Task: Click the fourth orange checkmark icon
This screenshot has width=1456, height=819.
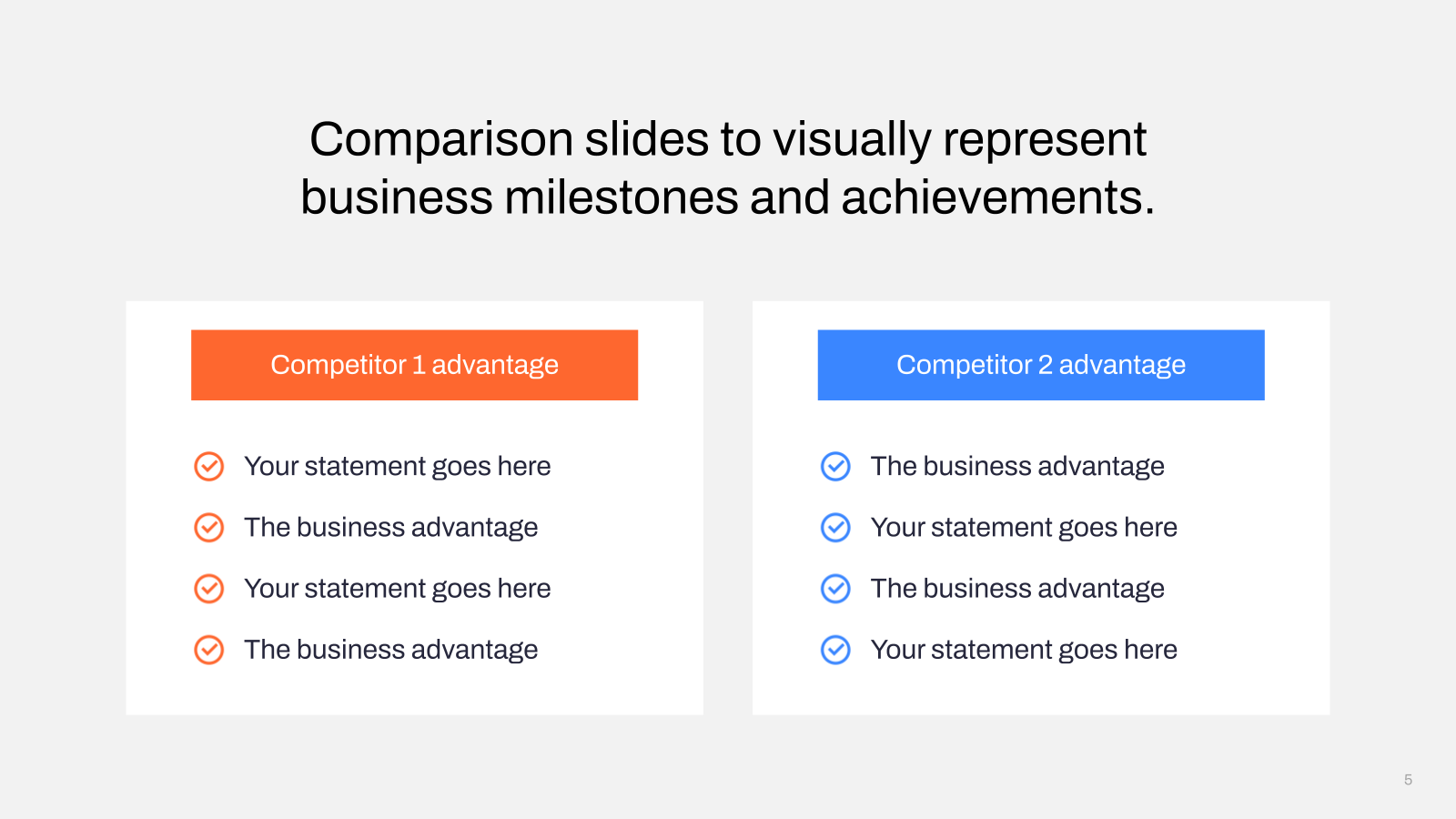Action: 209,650
